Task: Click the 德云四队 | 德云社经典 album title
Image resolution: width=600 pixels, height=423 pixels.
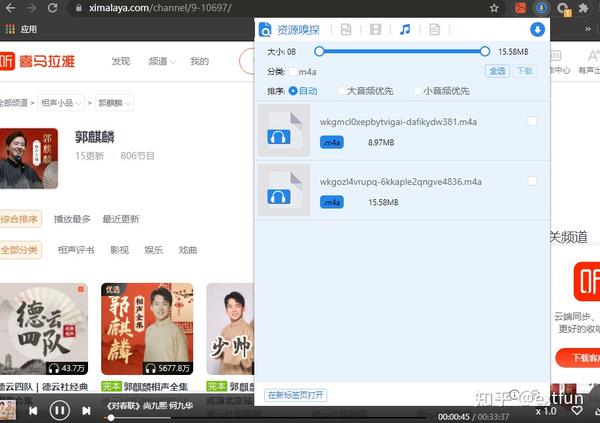Action: (x=44, y=387)
